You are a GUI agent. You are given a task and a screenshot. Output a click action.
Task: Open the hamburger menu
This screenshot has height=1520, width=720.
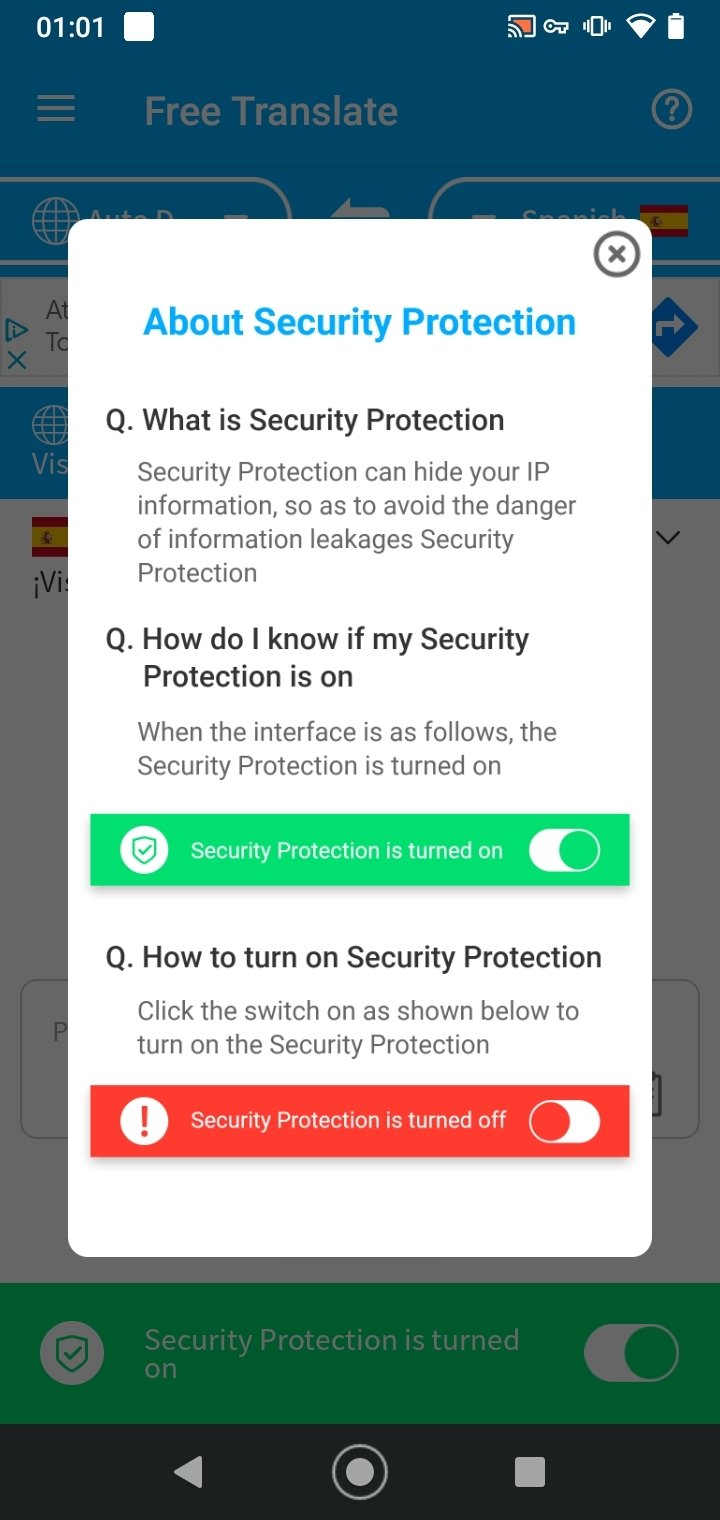point(56,109)
